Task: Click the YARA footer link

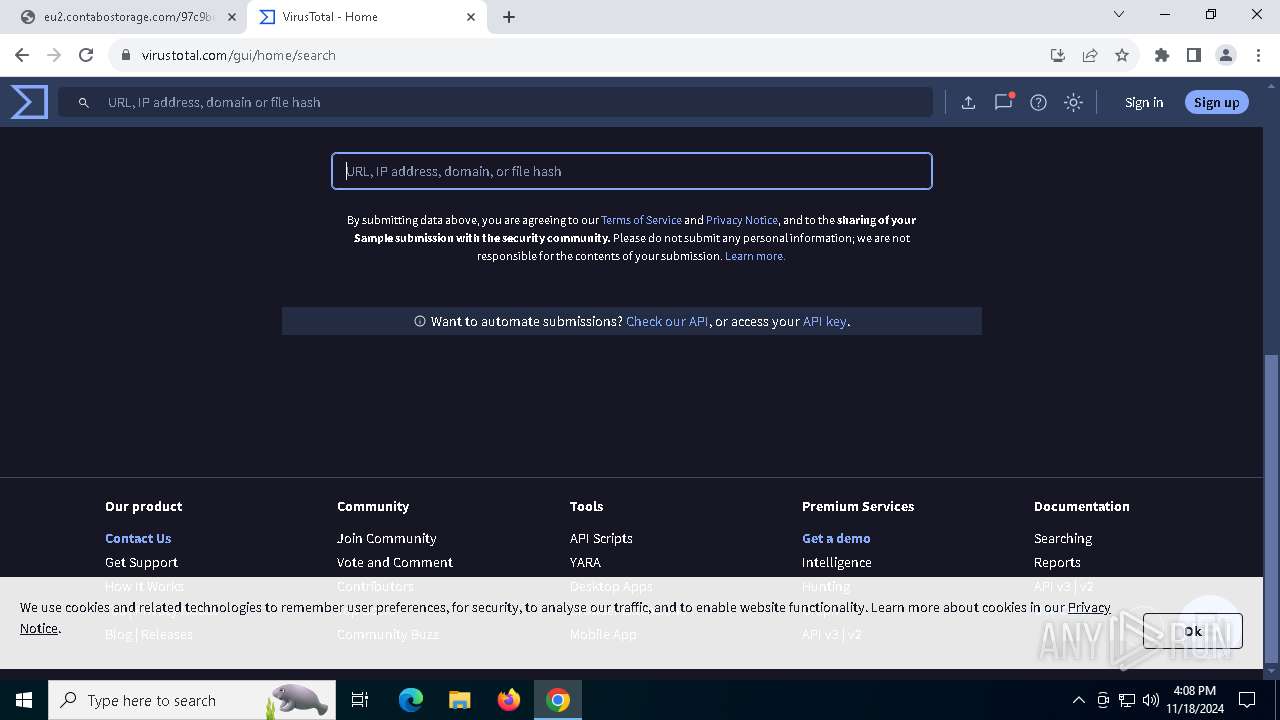Action: click(x=585, y=562)
